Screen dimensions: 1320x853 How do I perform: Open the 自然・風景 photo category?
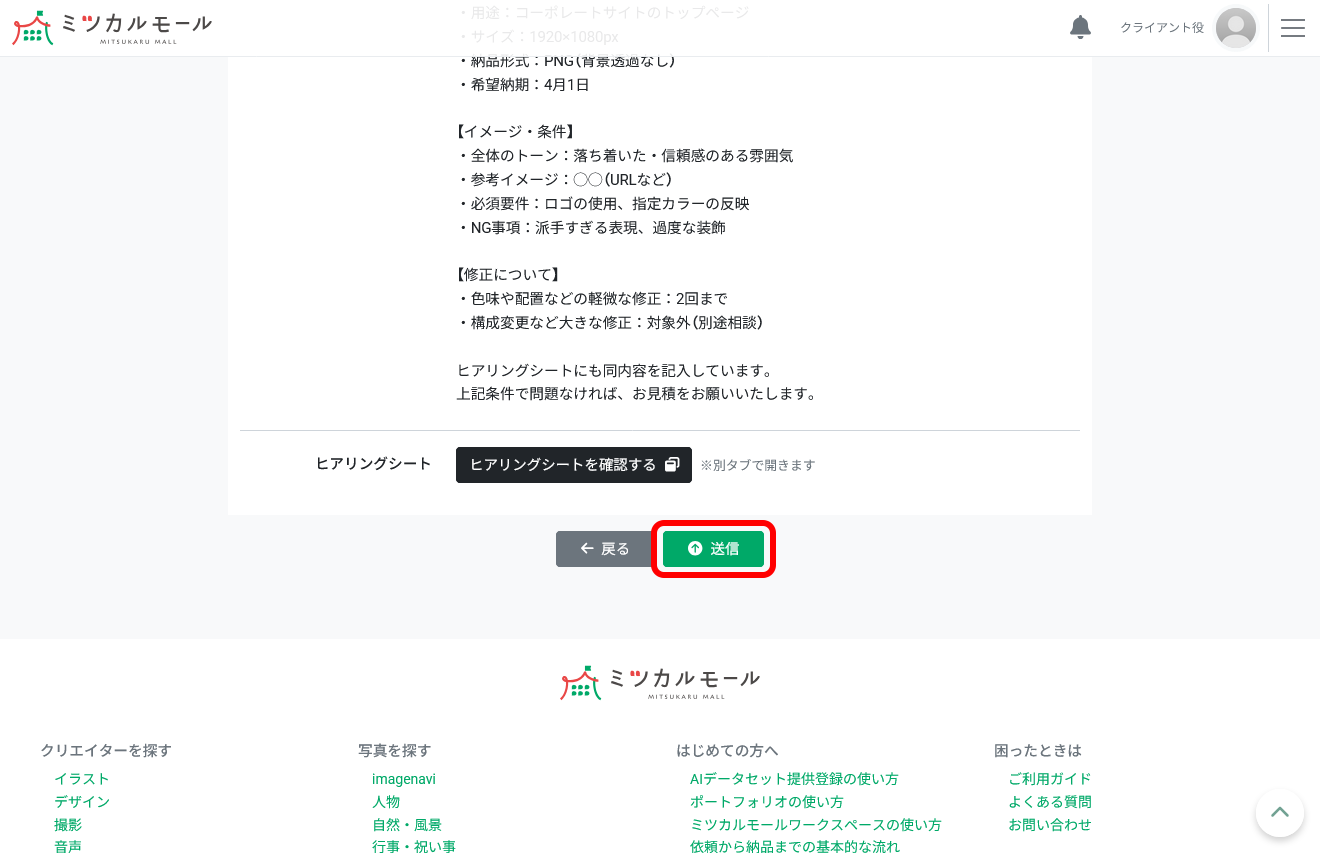(x=407, y=824)
